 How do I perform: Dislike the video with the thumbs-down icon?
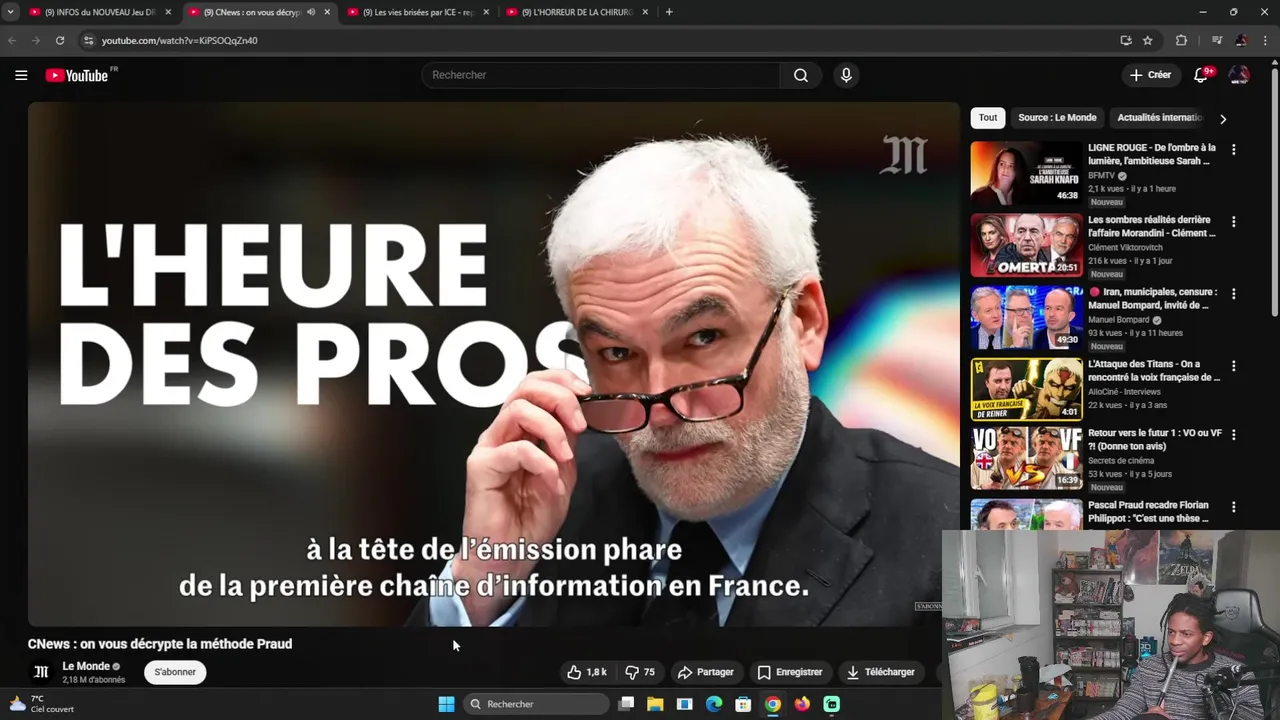[x=640, y=672]
